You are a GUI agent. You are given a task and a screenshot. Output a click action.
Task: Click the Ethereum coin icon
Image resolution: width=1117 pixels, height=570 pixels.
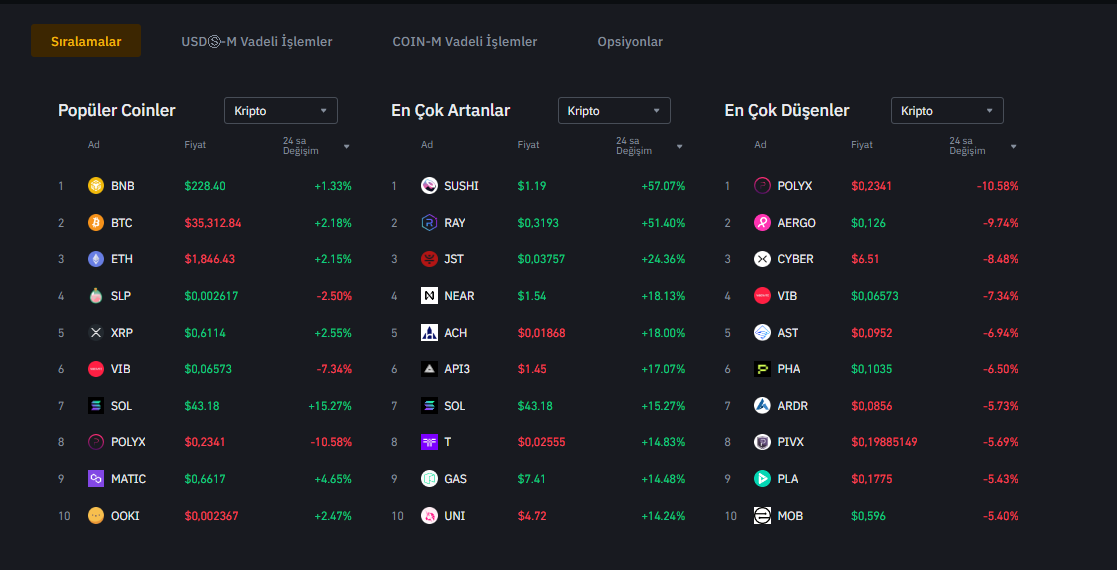coord(96,259)
